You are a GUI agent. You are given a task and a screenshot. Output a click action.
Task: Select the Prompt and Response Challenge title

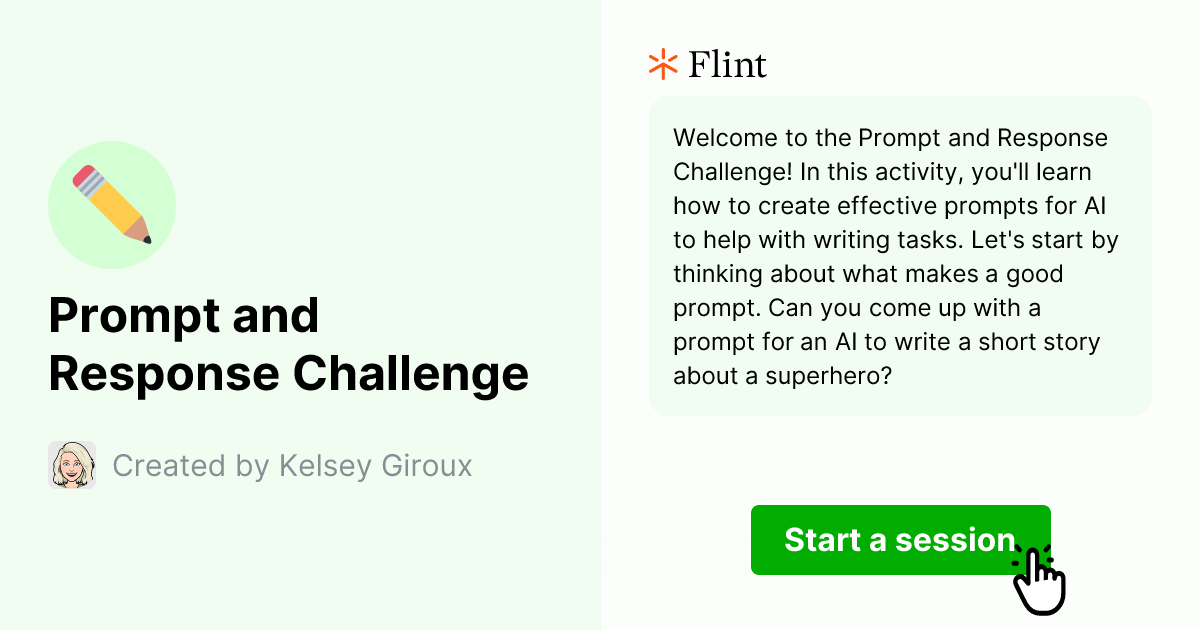tap(288, 345)
